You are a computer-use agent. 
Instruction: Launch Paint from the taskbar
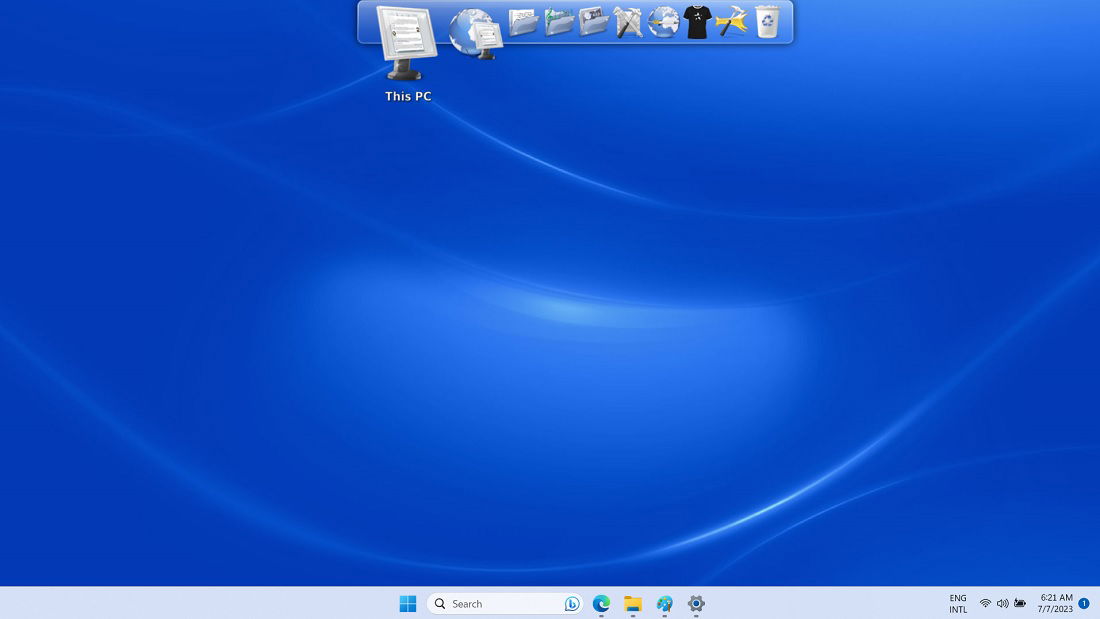[x=663, y=603]
